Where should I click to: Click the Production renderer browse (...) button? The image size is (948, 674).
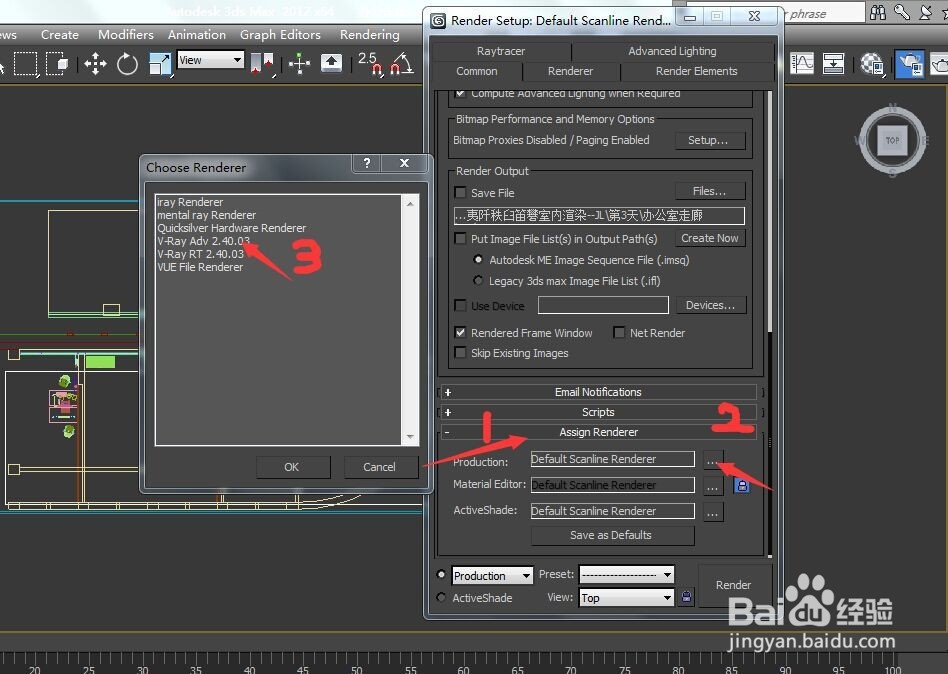(713, 461)
